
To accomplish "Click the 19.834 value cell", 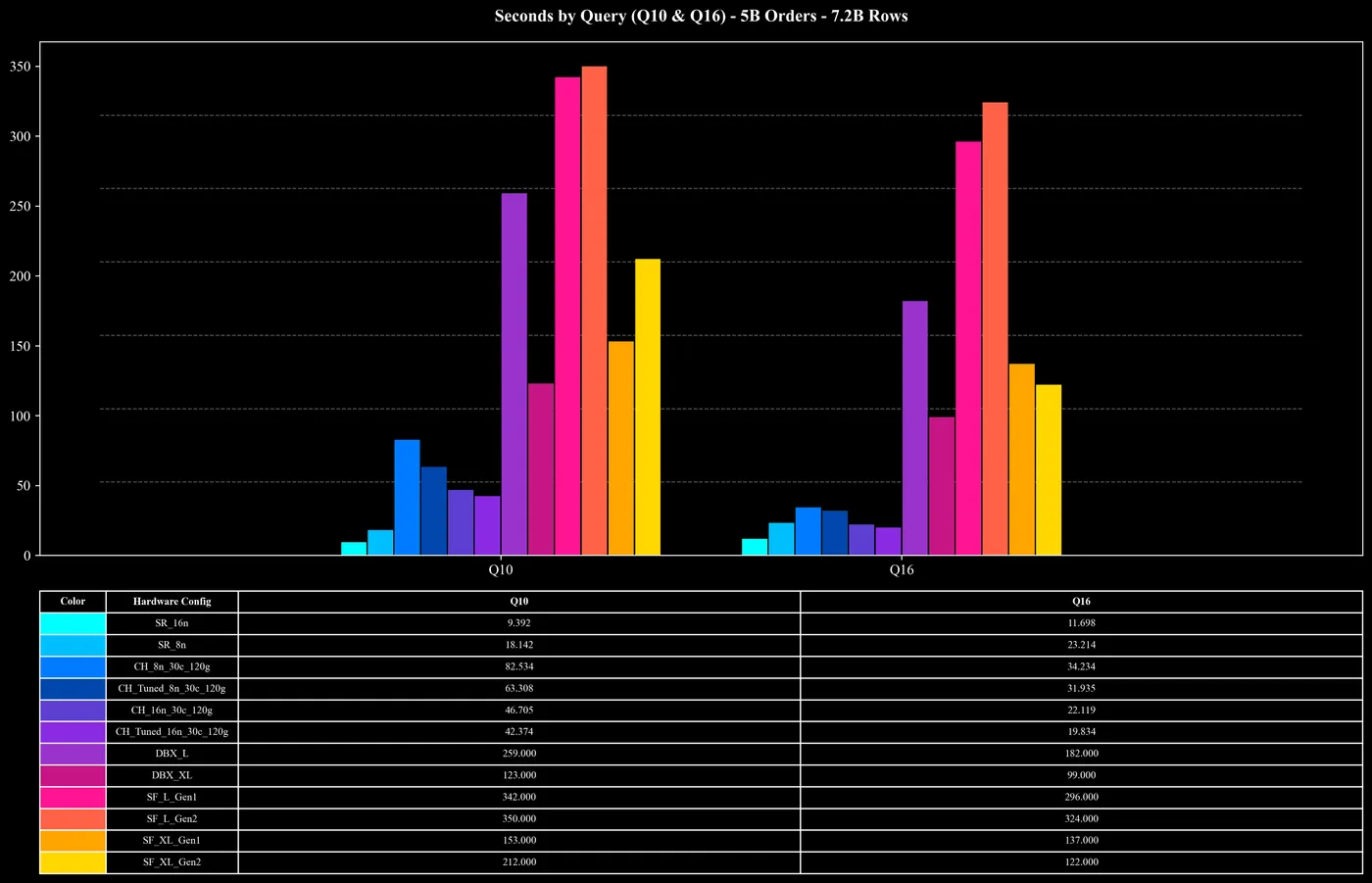I will pyautogui.click(x=1082, y=732).
